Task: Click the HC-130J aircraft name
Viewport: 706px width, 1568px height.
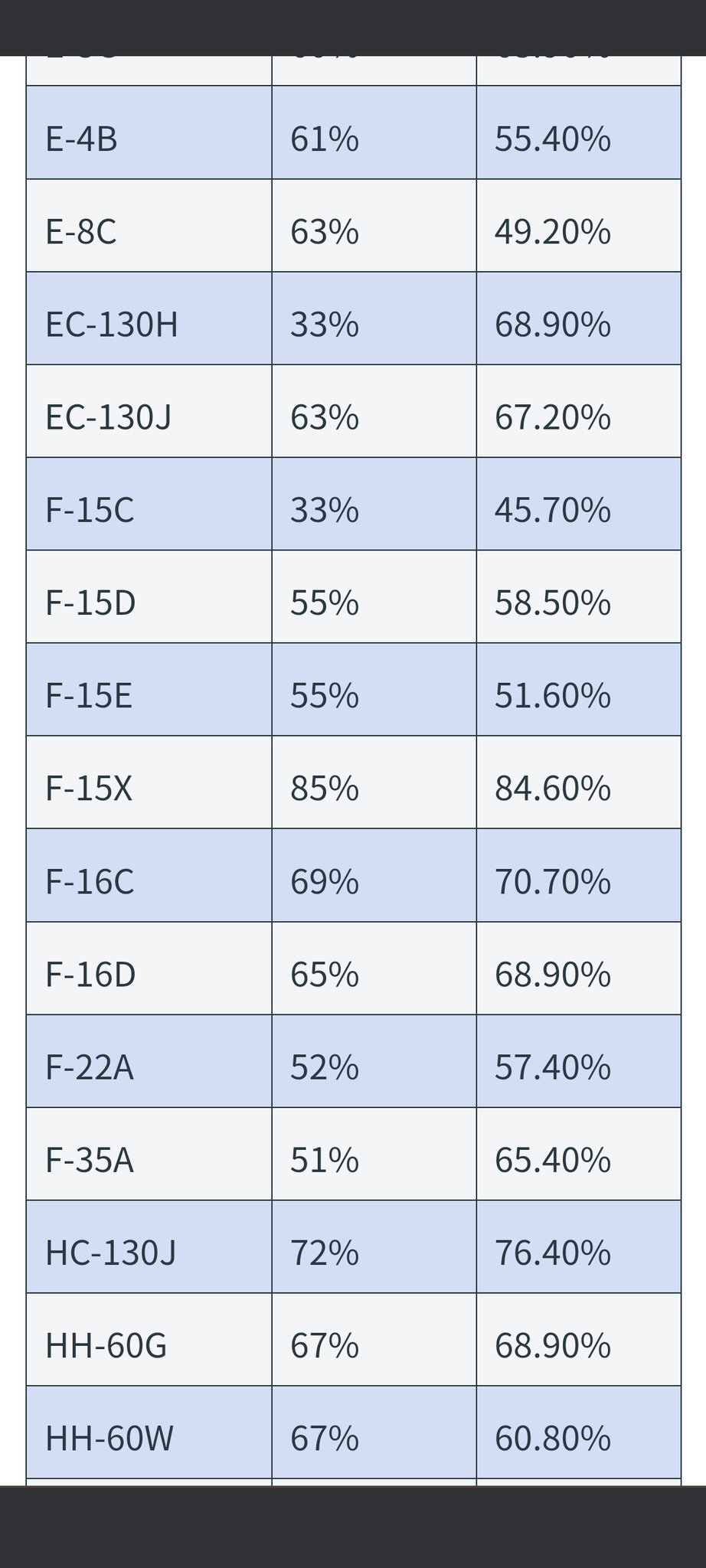Action: tap(111, 1253)
